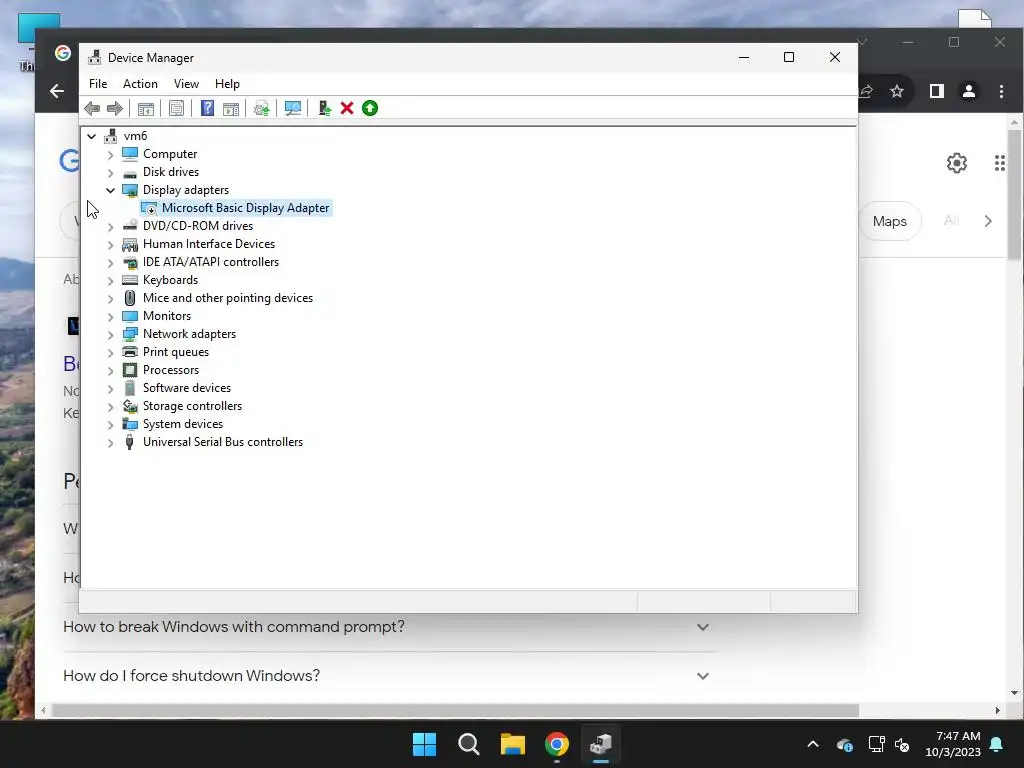
Task: Expand DVD/CD-ROM drives category
Action: (110, 227)
